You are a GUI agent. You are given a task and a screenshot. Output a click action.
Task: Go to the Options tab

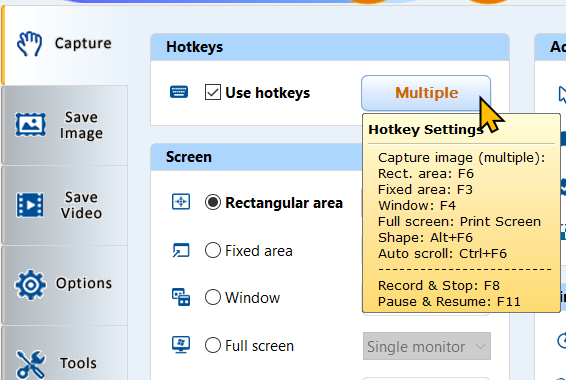tap(64, 285)
